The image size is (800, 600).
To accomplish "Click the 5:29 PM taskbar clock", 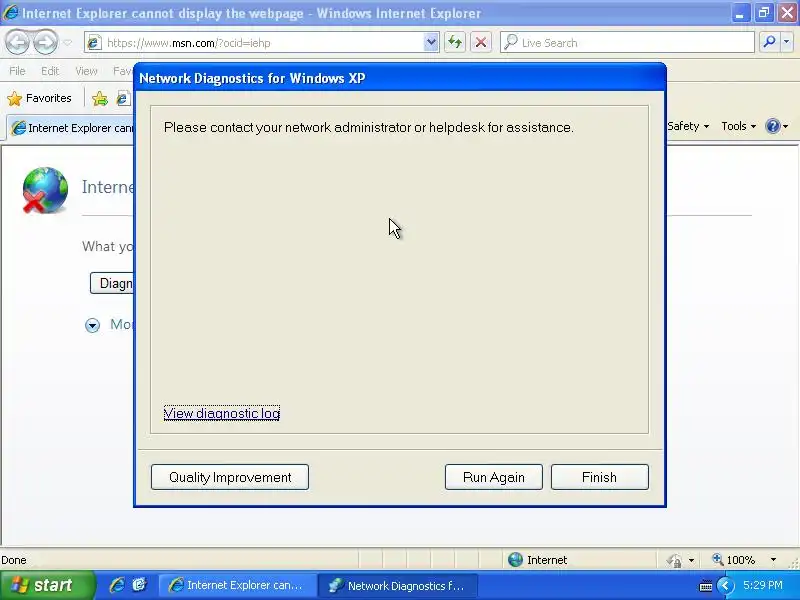I will 763,585.
